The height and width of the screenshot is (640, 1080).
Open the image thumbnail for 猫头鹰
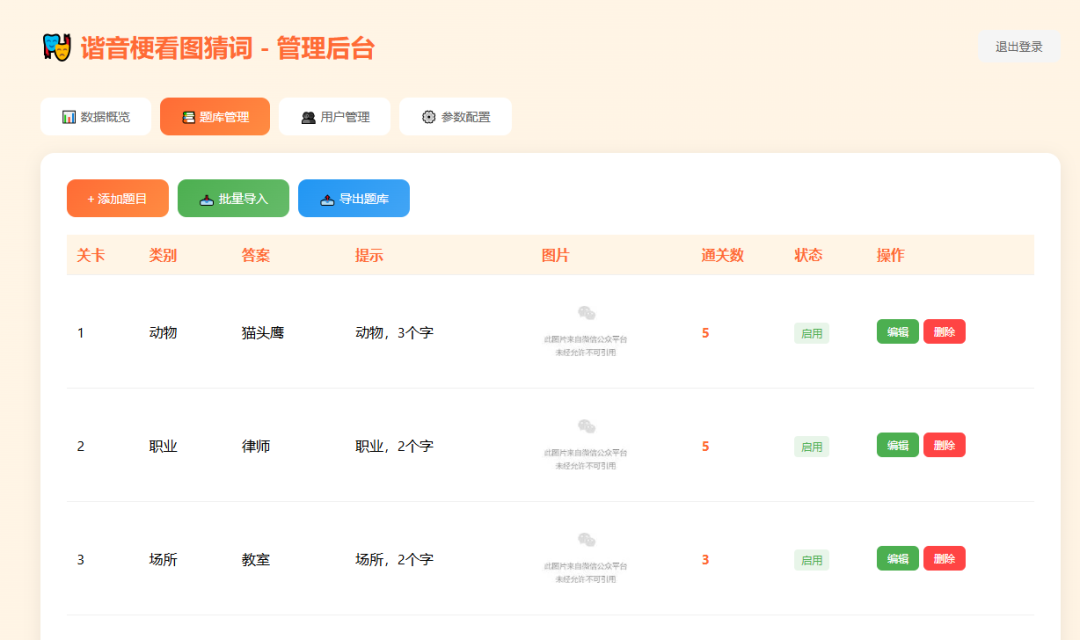pyautogui.click(x=585, y=332)
